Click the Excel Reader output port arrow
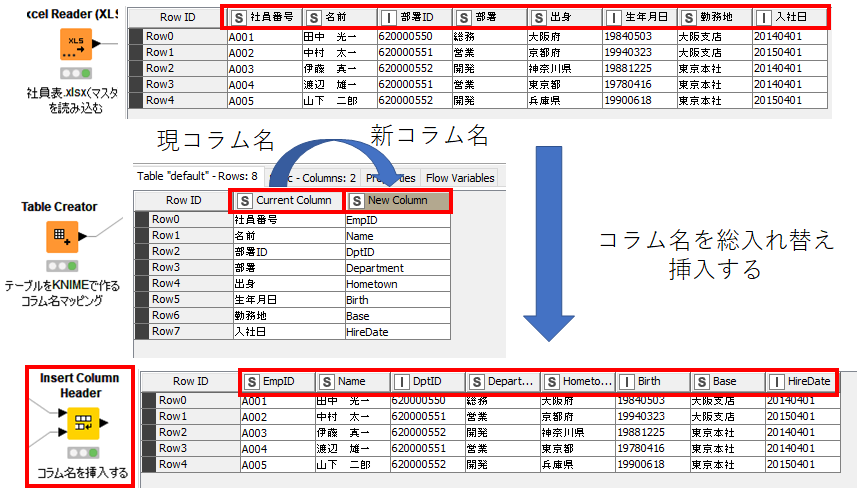The height and width of the screenshot is (488, 857). (97, 44)
